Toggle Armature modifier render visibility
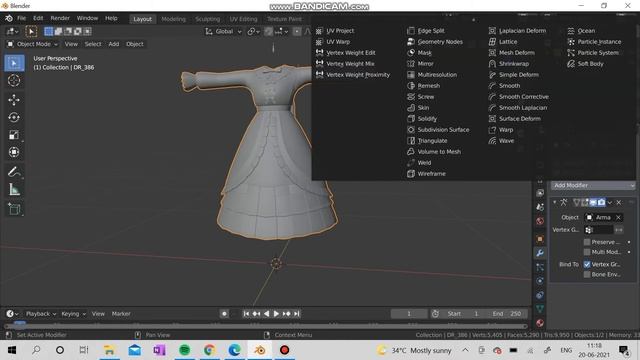Image resolution: width=640 pixels, height=360 pixels. pos(602,202)
